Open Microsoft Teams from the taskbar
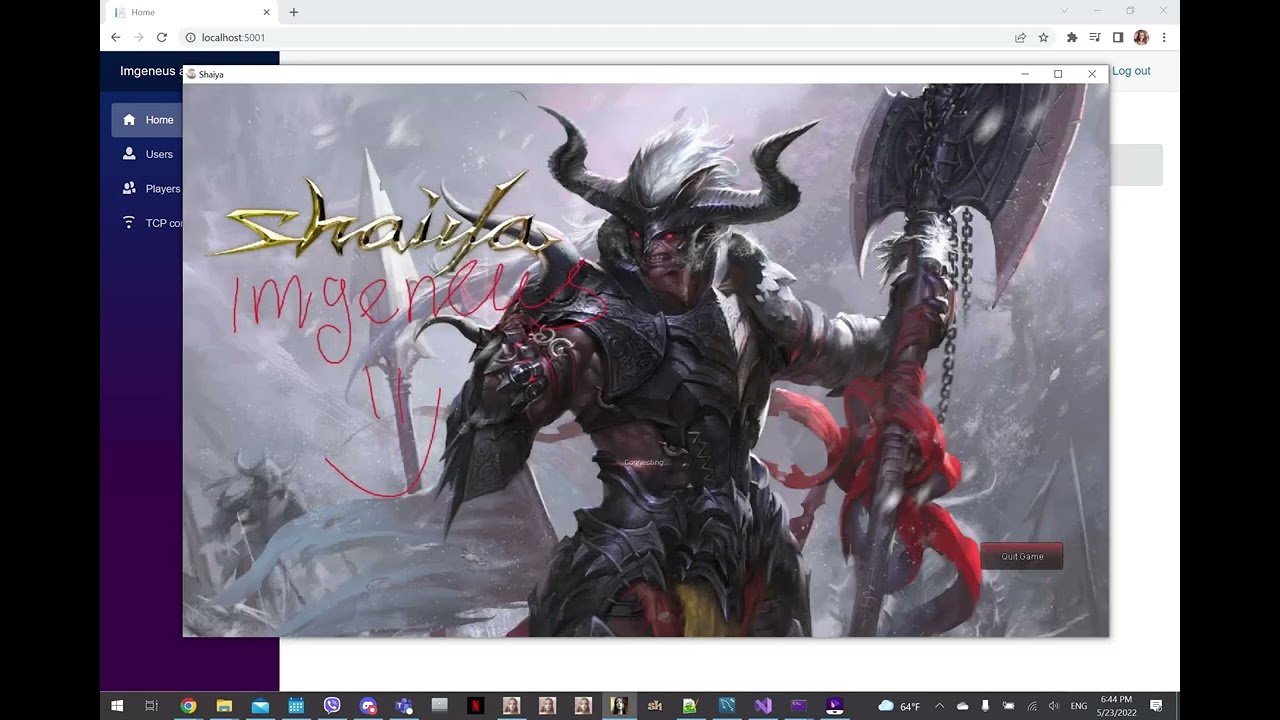This screenshot has width=1280, height=720. pyautogui.click(x=404, y=706)
